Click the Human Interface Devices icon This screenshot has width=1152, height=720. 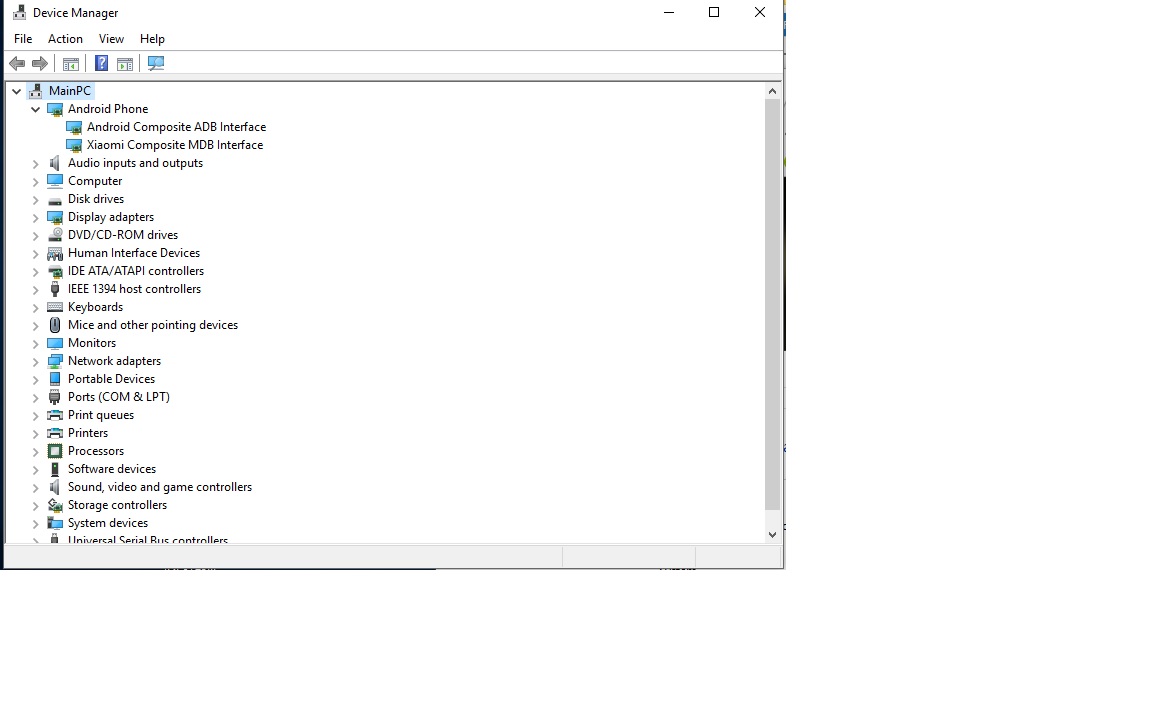tap(55, 253)
